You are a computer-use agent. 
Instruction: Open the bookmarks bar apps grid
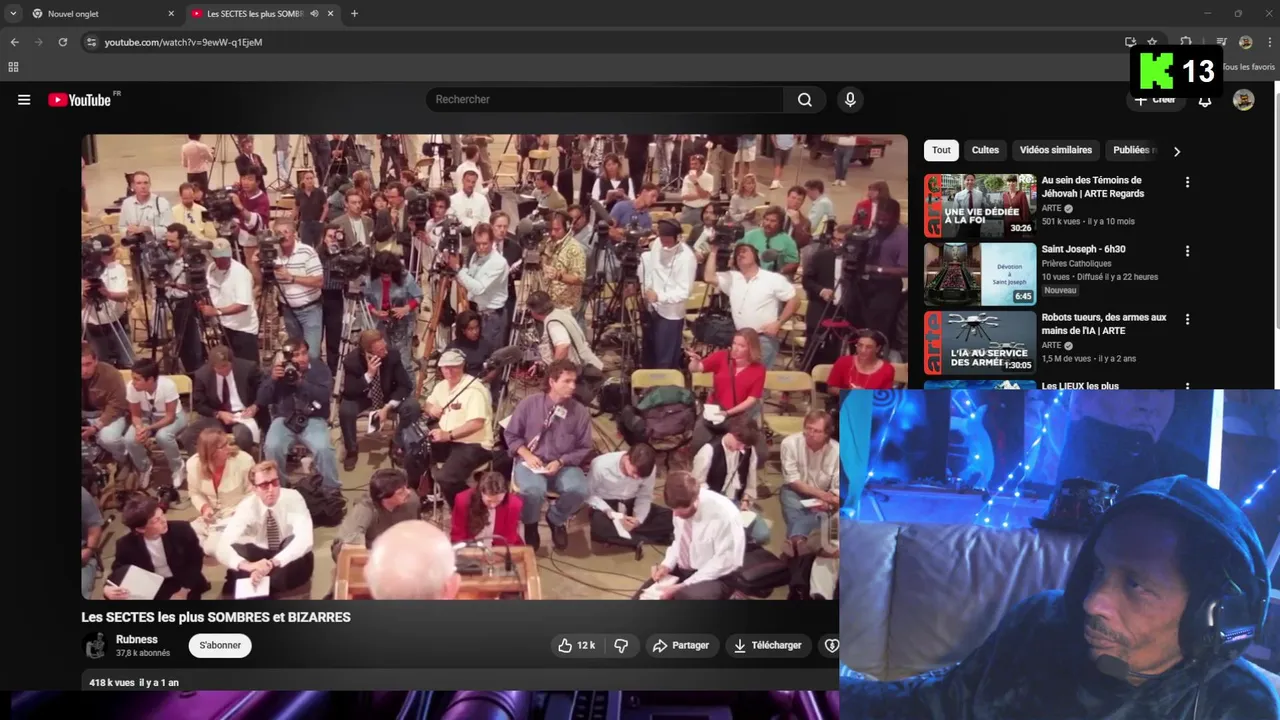click(13, 67)
